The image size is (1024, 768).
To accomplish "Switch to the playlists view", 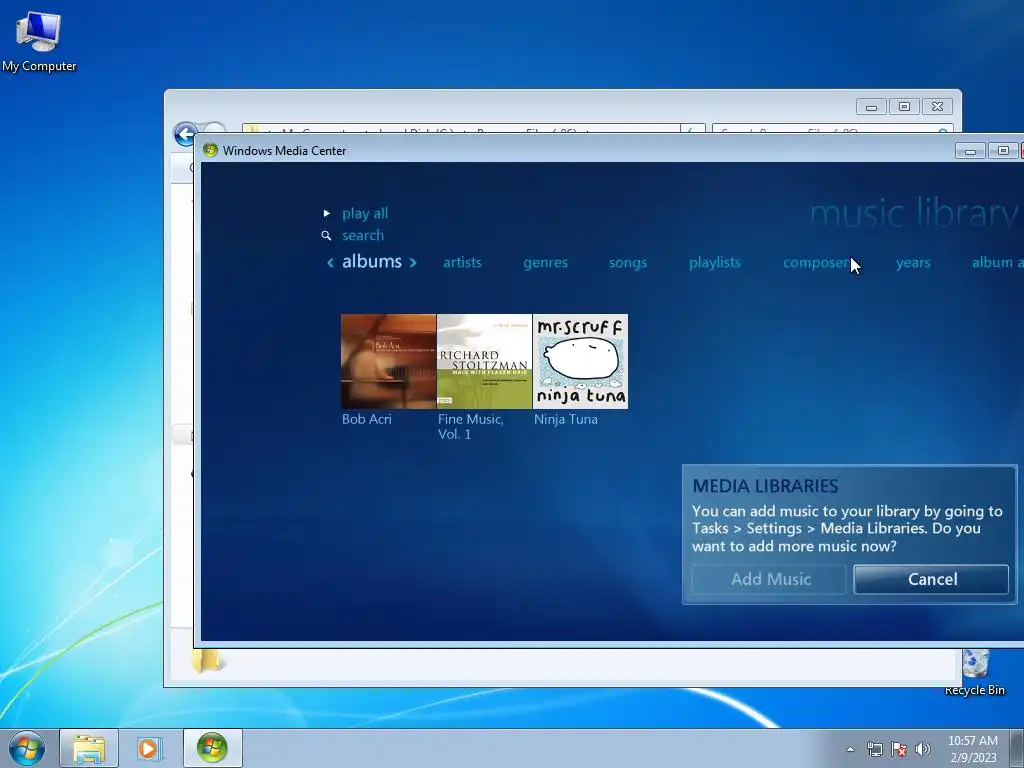I will [715, 263].
